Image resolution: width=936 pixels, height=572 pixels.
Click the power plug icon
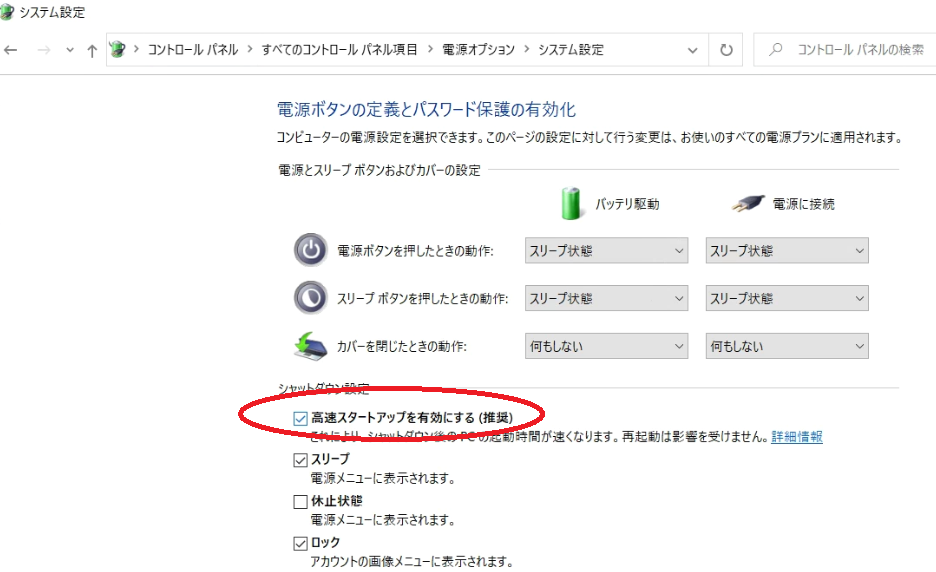point(748,204)
